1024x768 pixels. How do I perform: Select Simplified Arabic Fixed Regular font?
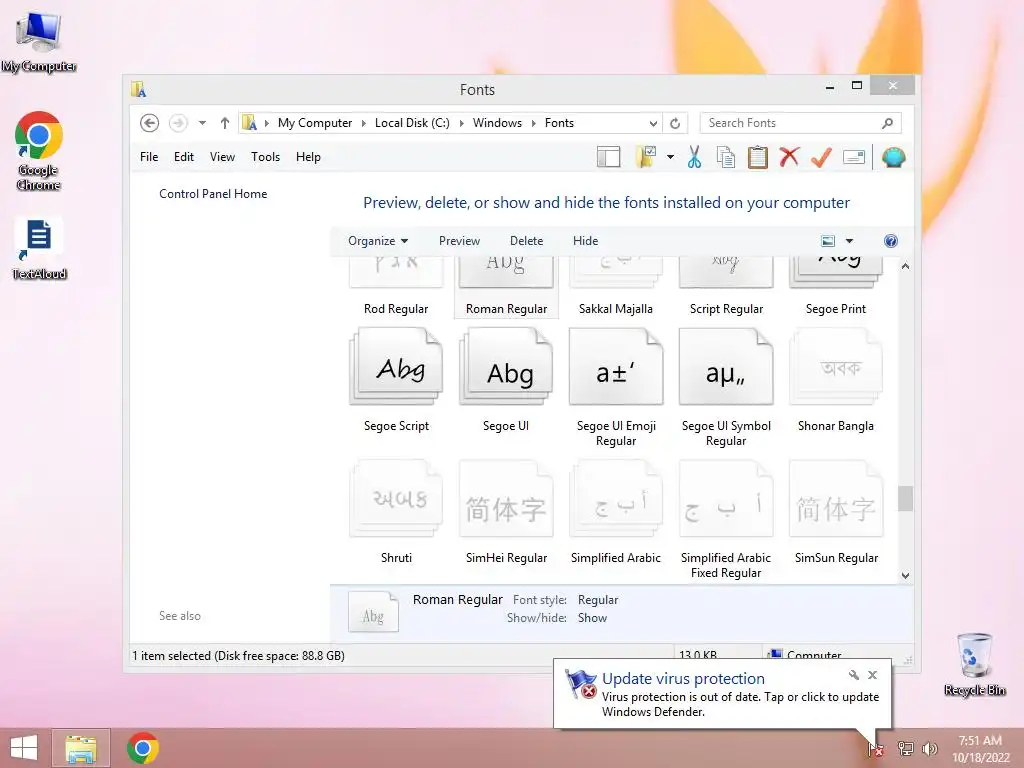[726, 520]
